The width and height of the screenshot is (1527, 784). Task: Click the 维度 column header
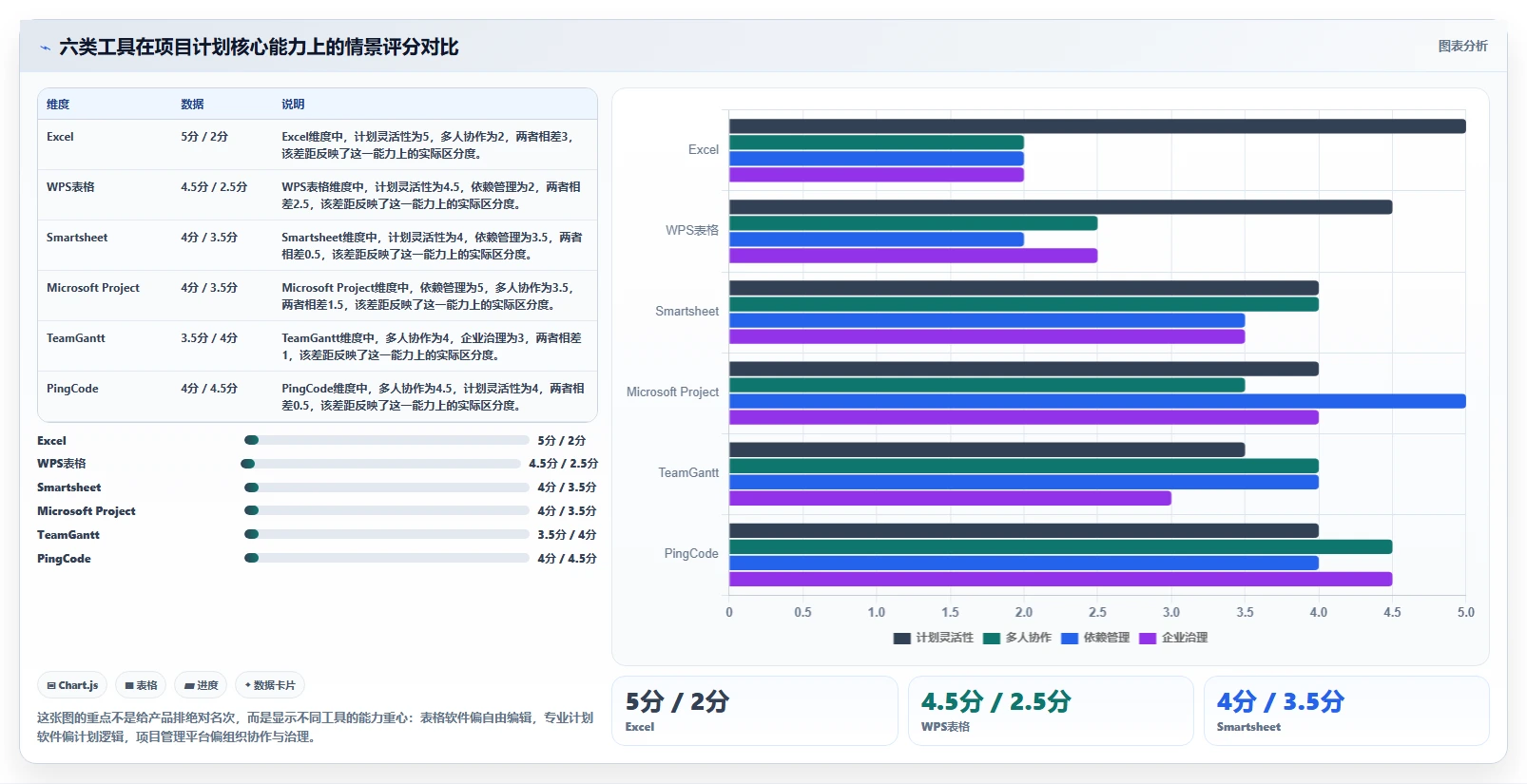pyautogui.click(x=58, y=105)
